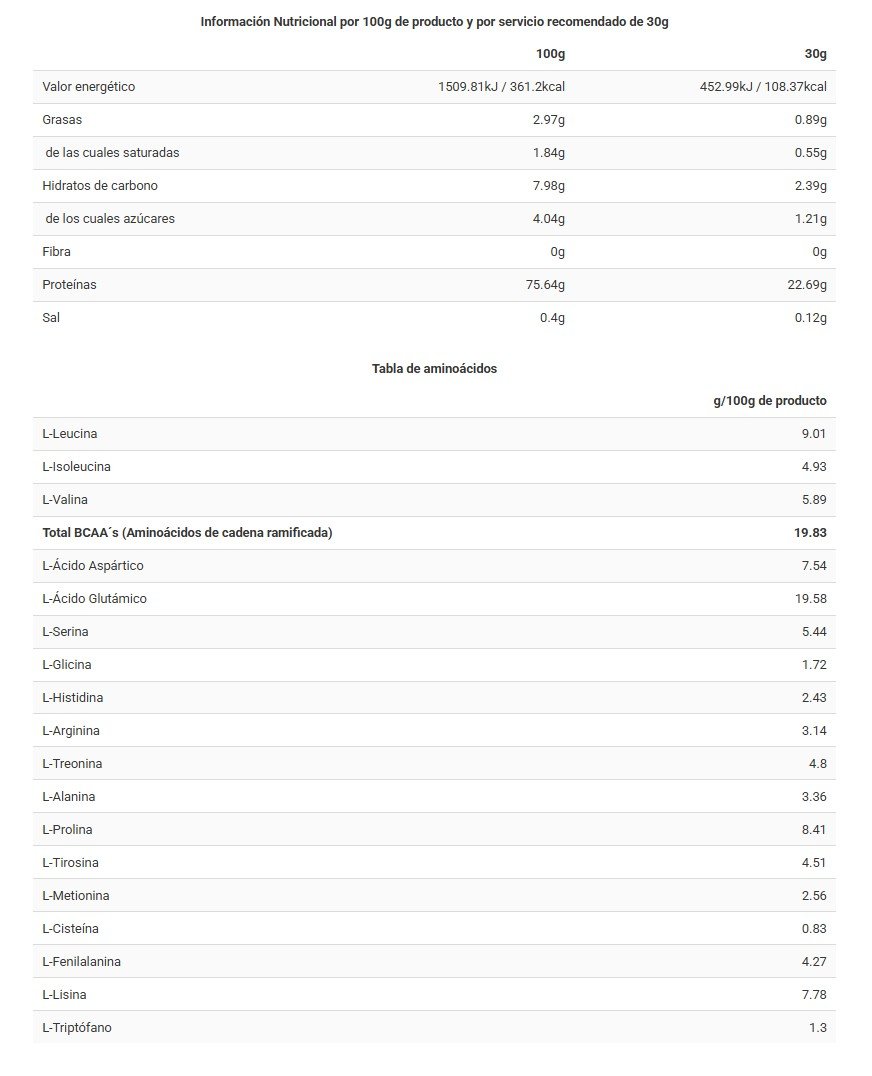
Task: Click the 30g column header
Action: [816, 54]
